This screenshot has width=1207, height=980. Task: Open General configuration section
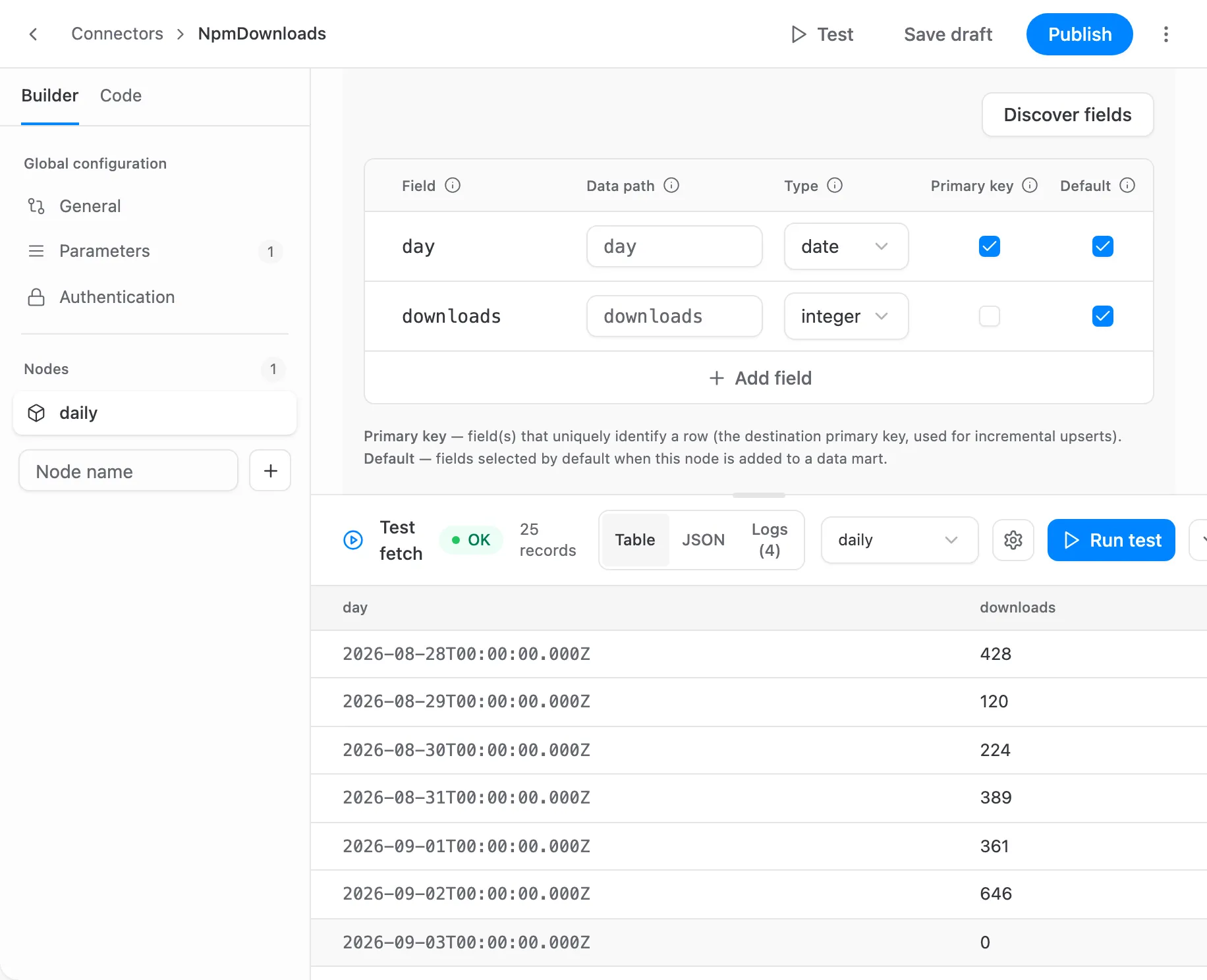[155, 206]
